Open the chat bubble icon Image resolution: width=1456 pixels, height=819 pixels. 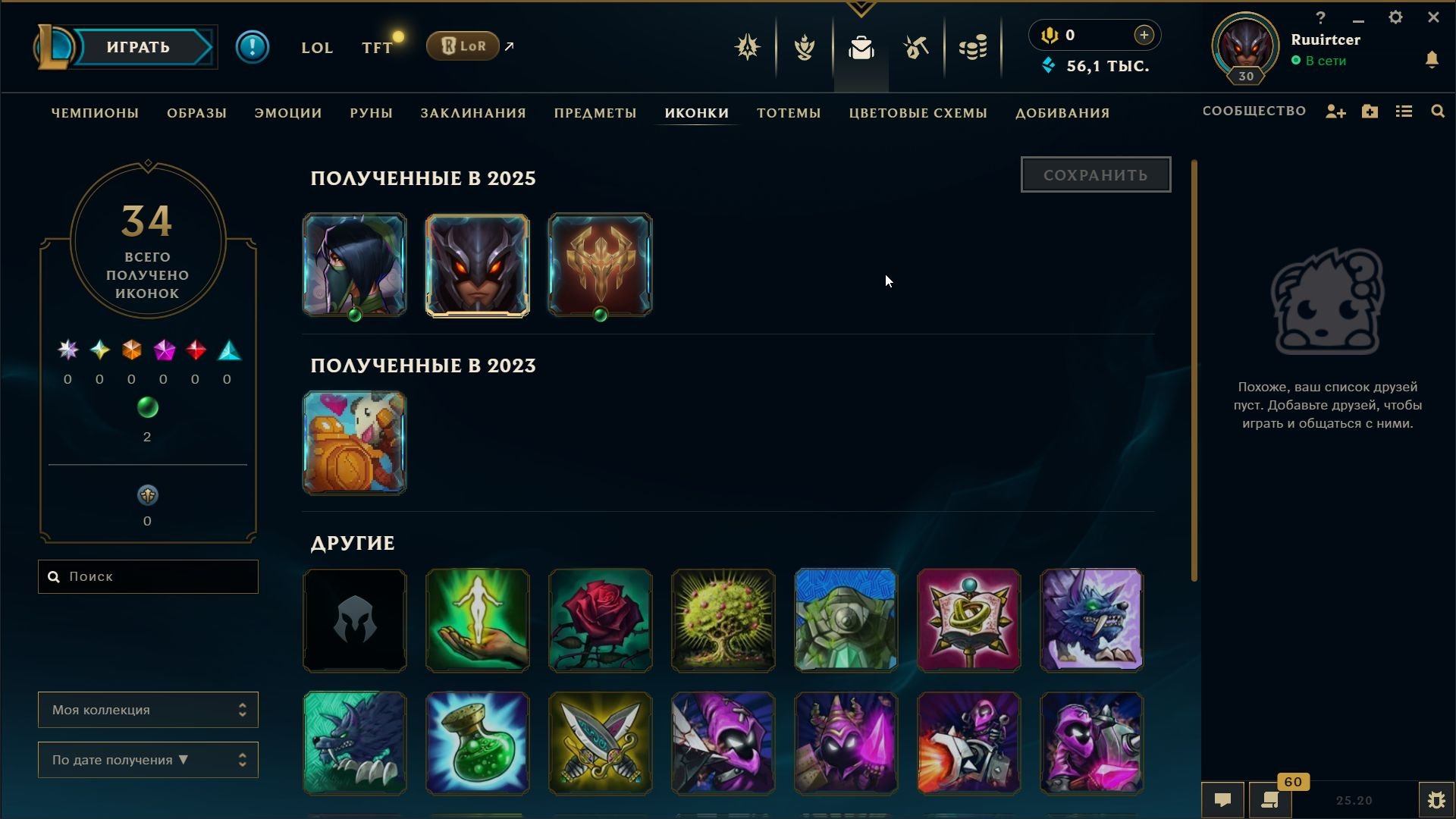point(1222,800)
